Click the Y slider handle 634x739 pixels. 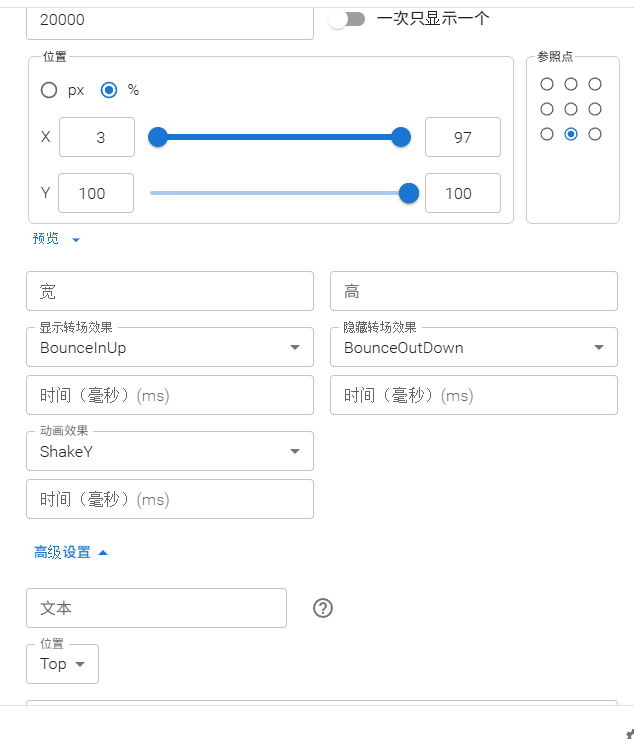click(409, 193)
